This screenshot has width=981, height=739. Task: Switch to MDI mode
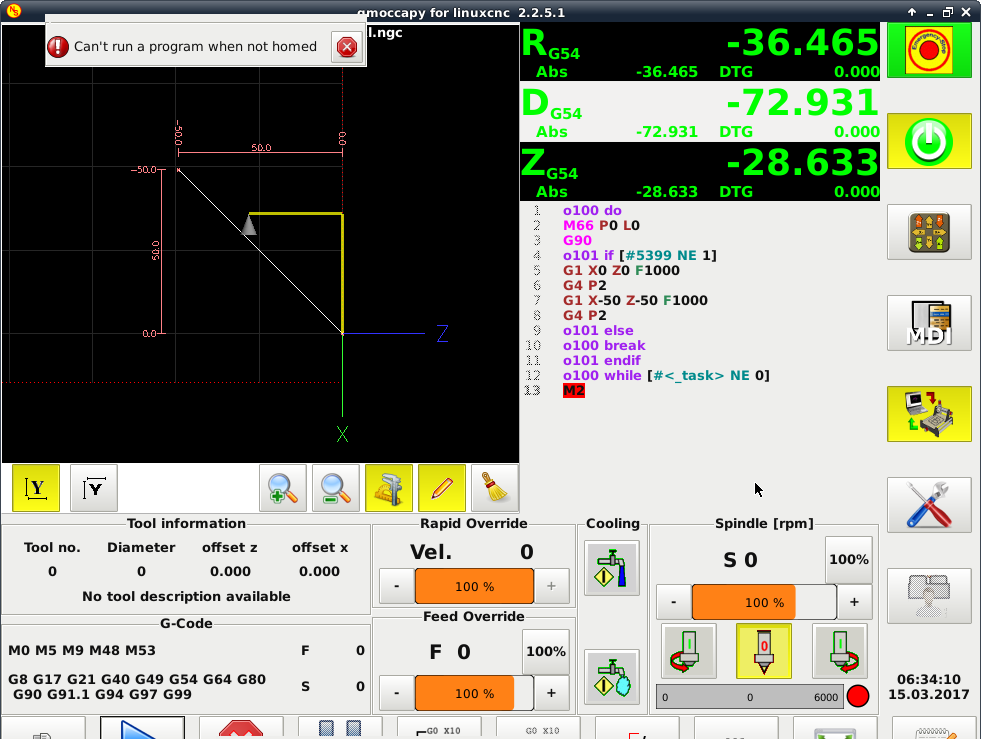click(928, 323)
